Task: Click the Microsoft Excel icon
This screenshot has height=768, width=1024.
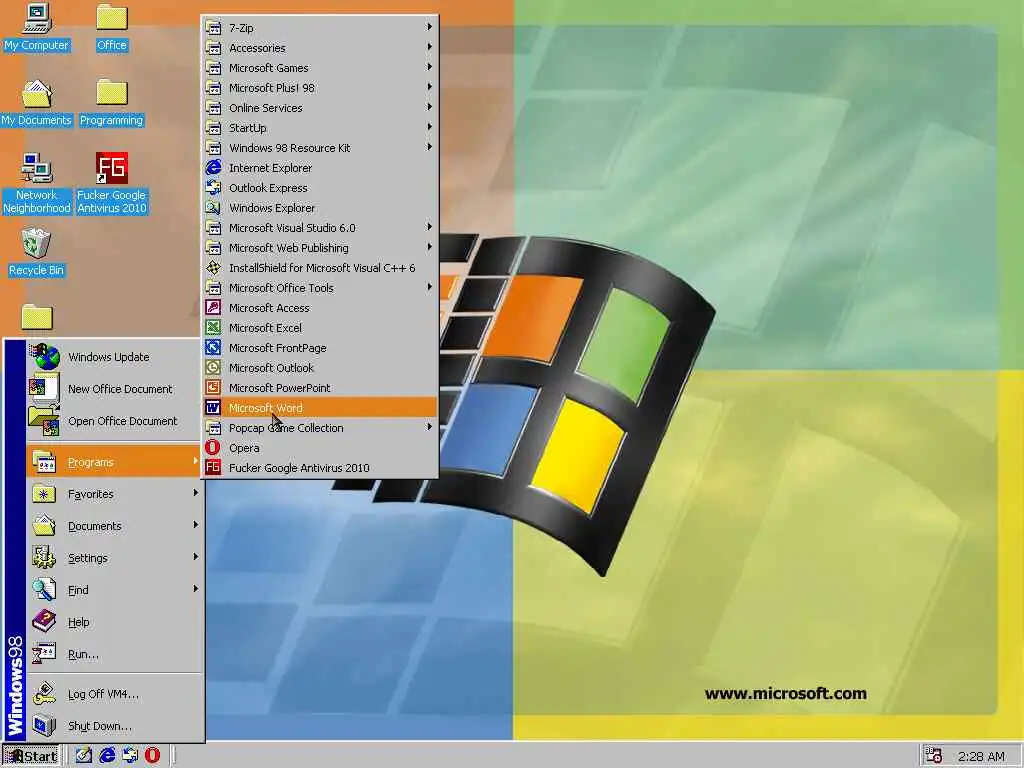Action: coord(213,328)
